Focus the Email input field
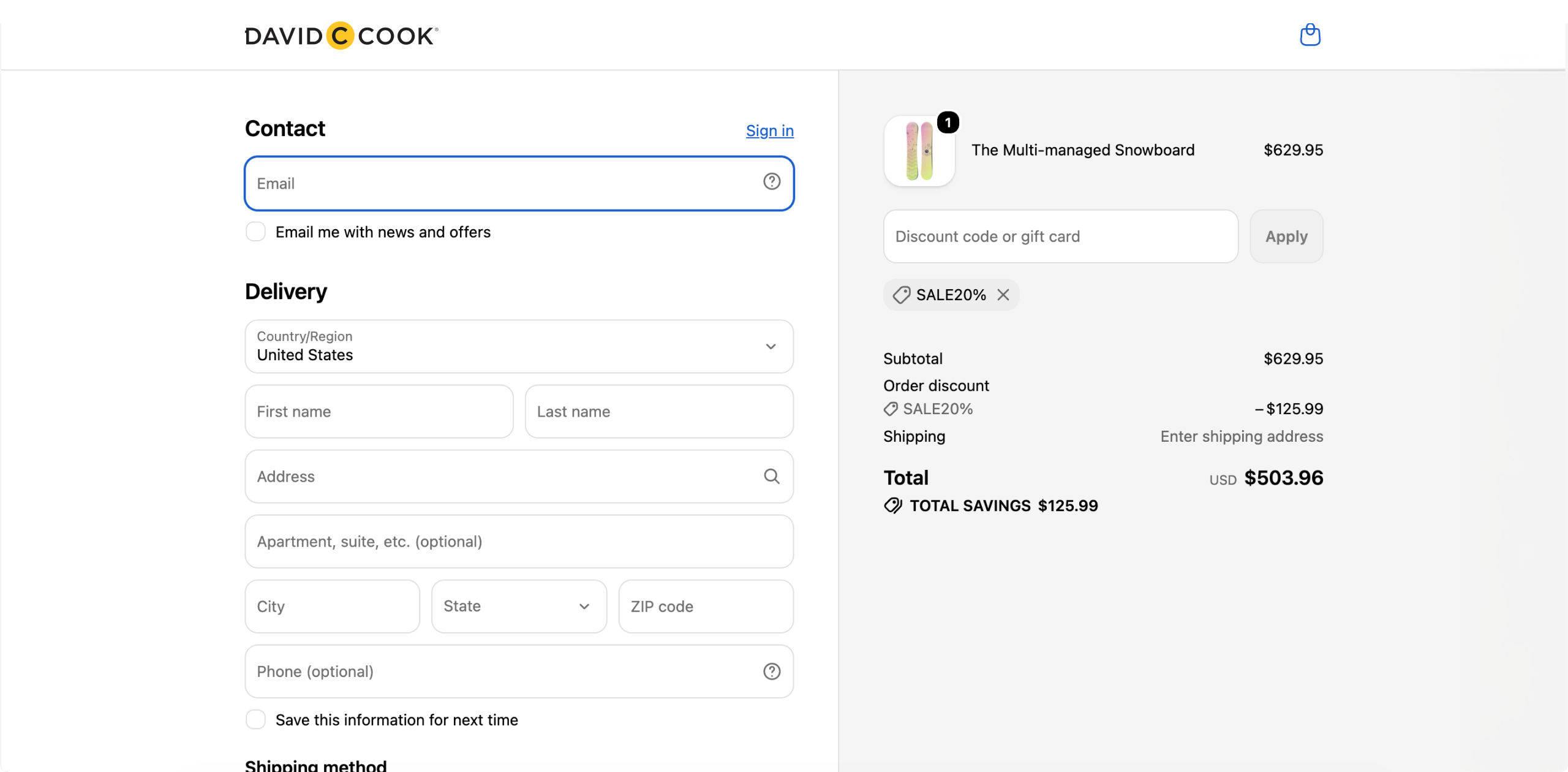Image resolution: width=1568 pixels, height=772 pixels. pos(519,183)
